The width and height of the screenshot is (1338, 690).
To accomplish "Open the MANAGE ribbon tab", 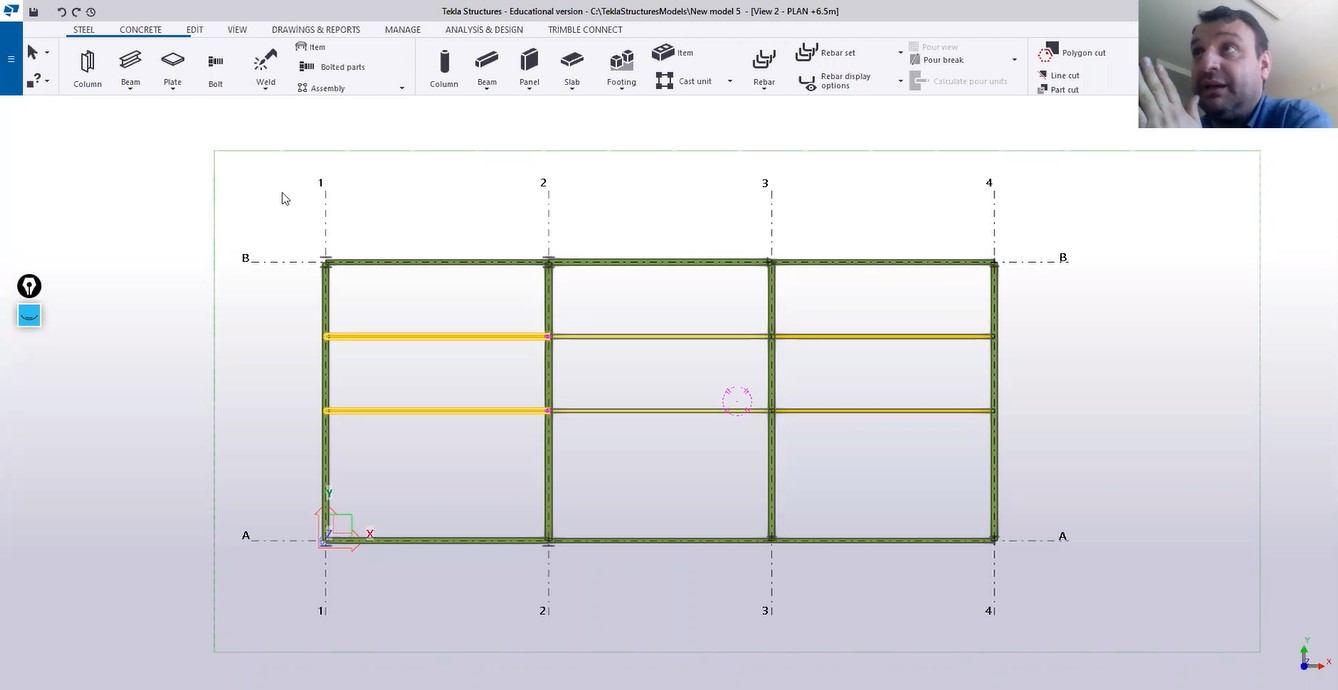I will pyautogui.click(x=403, y=29).
